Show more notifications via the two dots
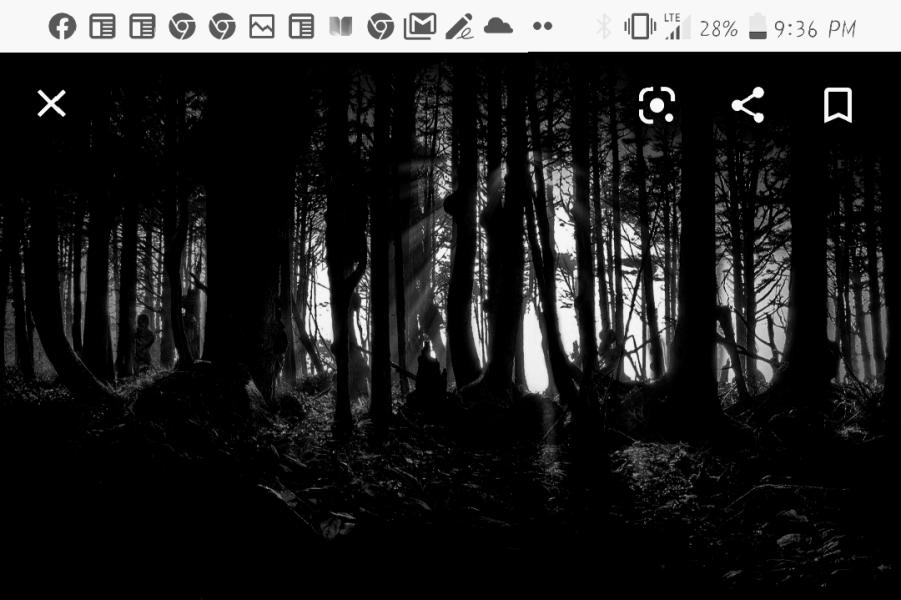 542,27
